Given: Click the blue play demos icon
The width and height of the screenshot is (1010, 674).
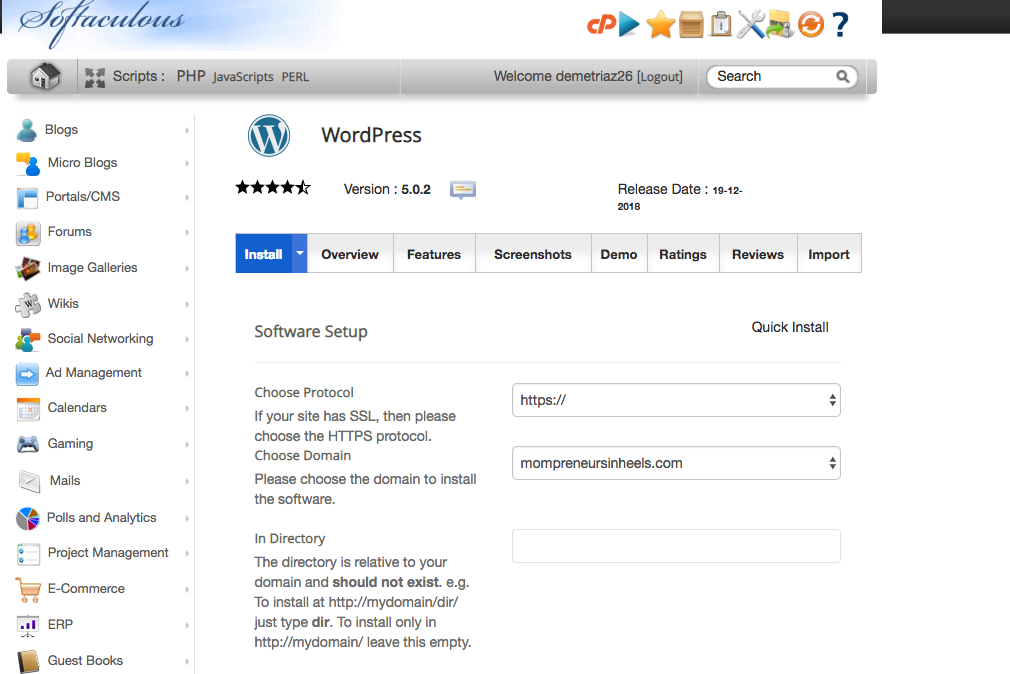Looking at the screenshot, I should coord(629,24).
